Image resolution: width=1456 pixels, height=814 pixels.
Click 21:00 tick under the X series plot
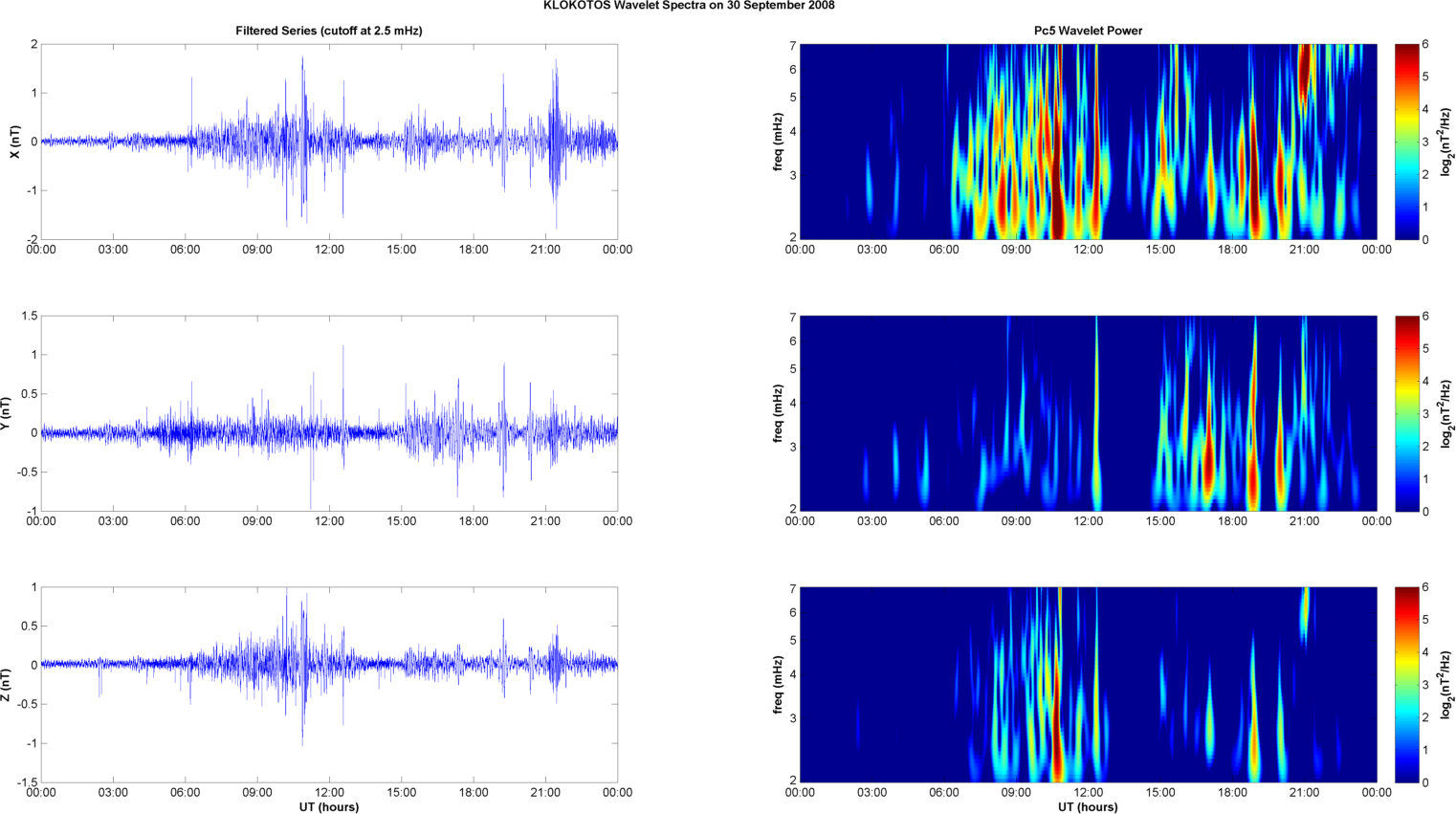(x=545, y=250)
